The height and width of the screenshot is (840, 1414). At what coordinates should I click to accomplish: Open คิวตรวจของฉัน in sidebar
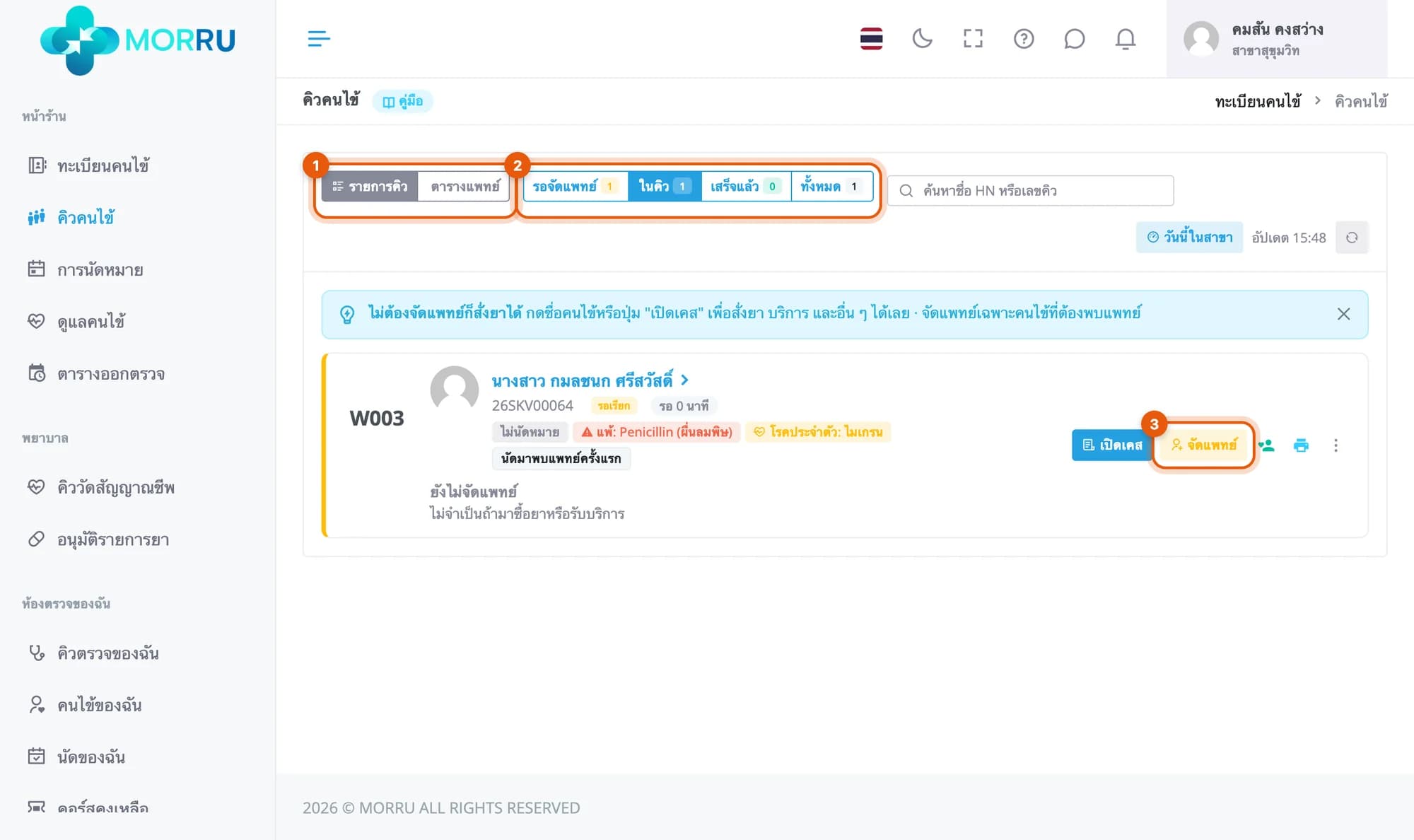(107, 653)
